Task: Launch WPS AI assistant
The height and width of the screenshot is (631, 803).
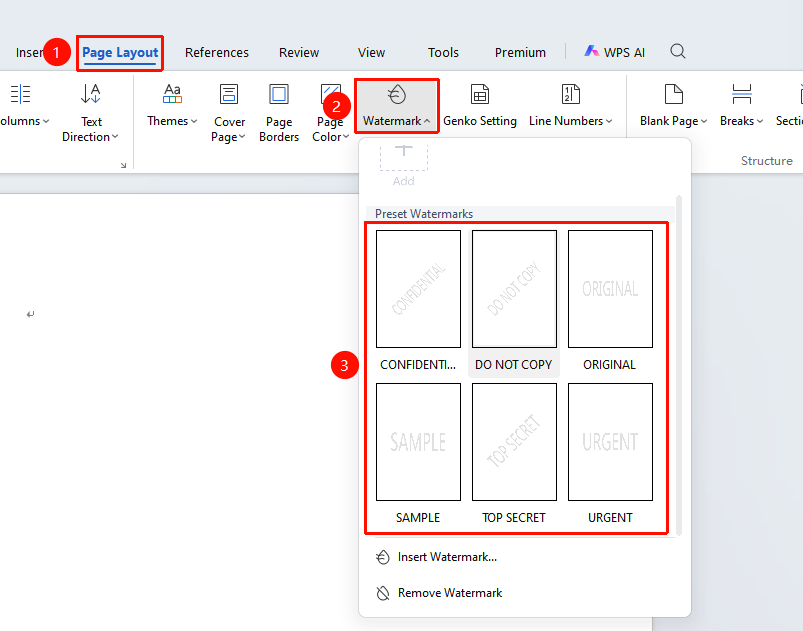Action: tap(615, 52)
